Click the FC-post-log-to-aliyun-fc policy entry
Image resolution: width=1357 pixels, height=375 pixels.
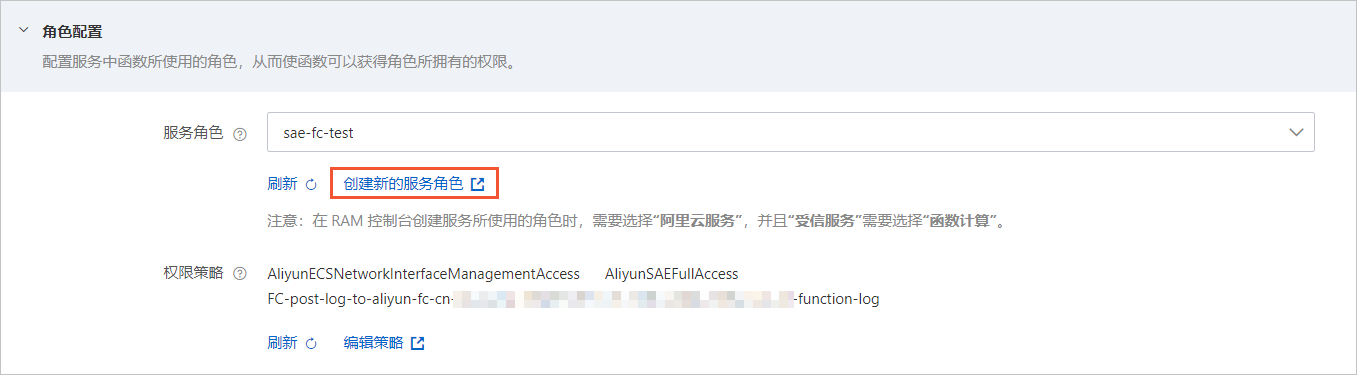[574, 299]
